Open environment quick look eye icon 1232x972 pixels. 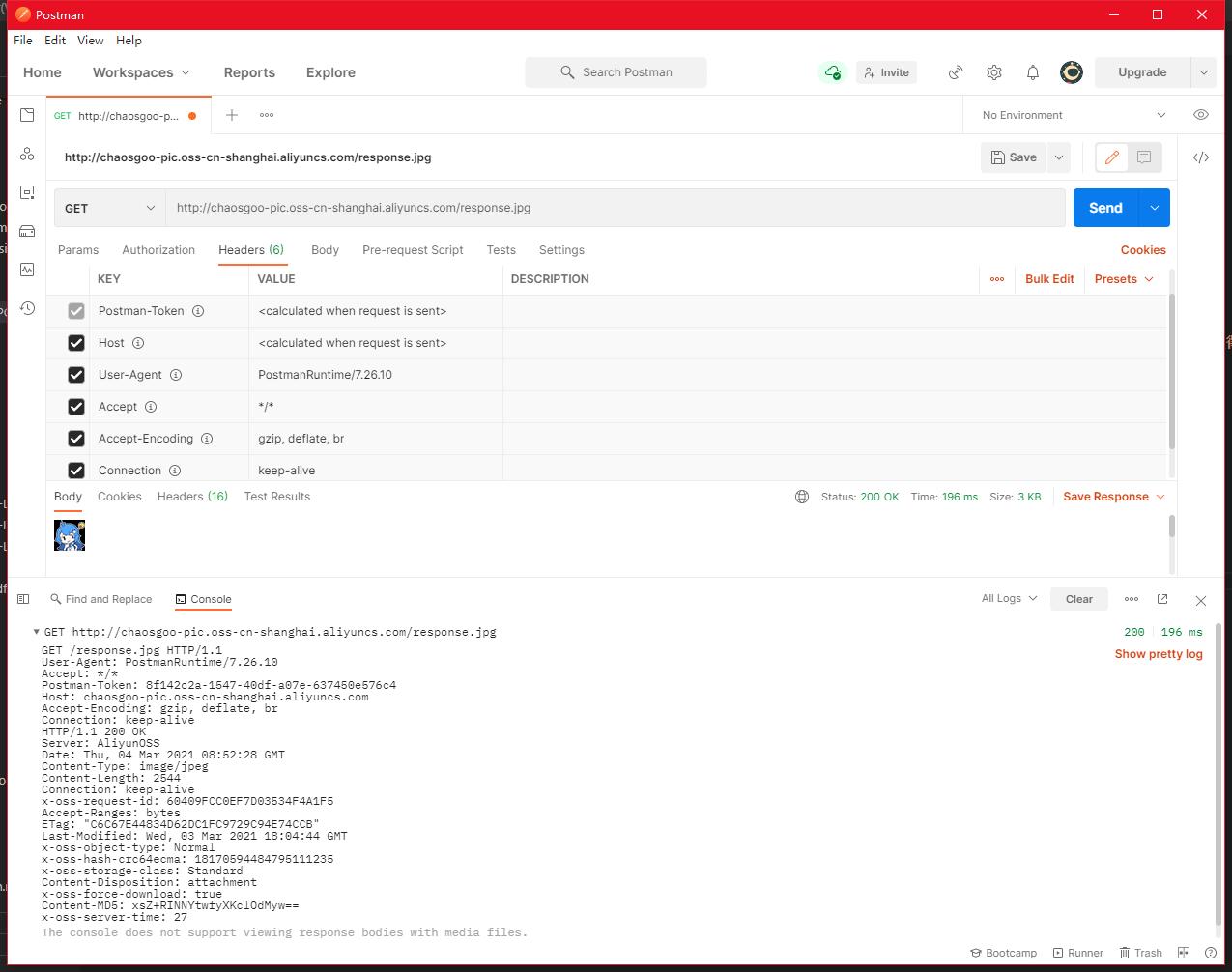[x=1200, y=115]
